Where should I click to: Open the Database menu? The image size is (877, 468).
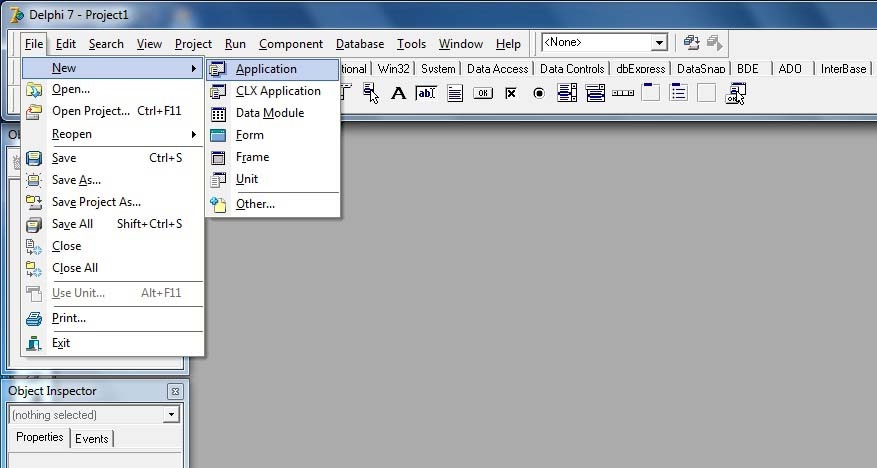pos(360,44)
